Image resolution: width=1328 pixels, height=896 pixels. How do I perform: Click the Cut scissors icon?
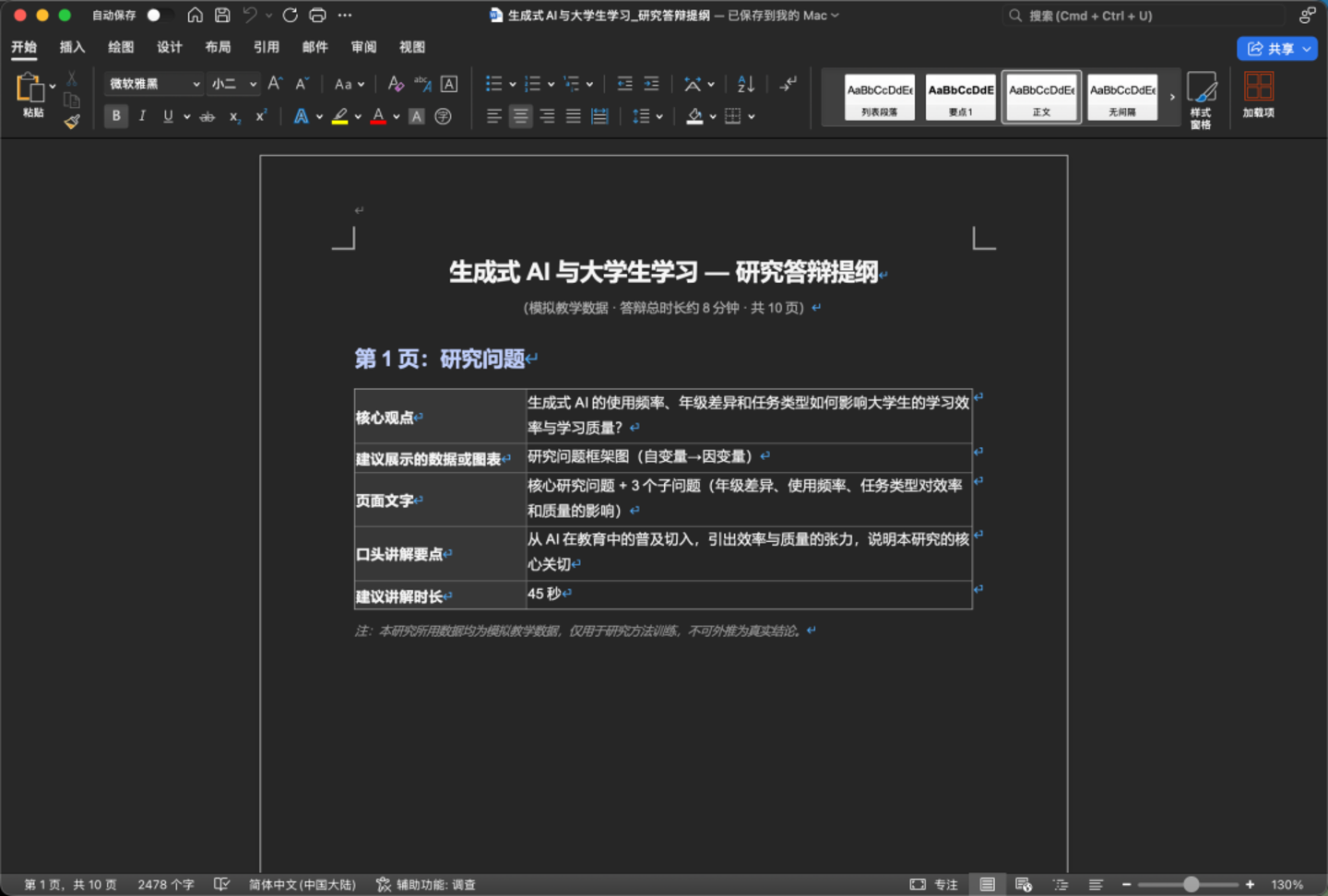tap(72, 79)
